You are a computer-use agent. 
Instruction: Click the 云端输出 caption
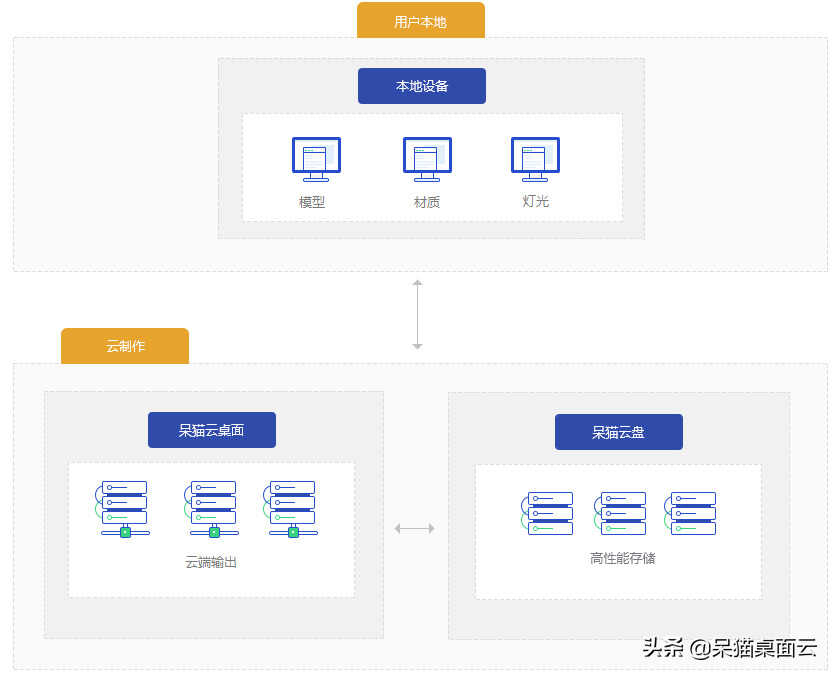[x=211, y=562]
